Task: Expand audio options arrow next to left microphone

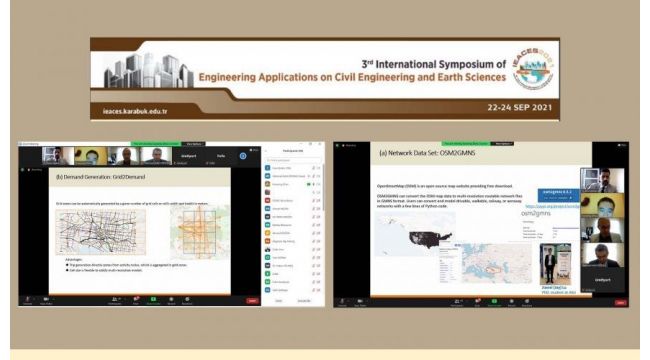Action: [x=34, y=299]
